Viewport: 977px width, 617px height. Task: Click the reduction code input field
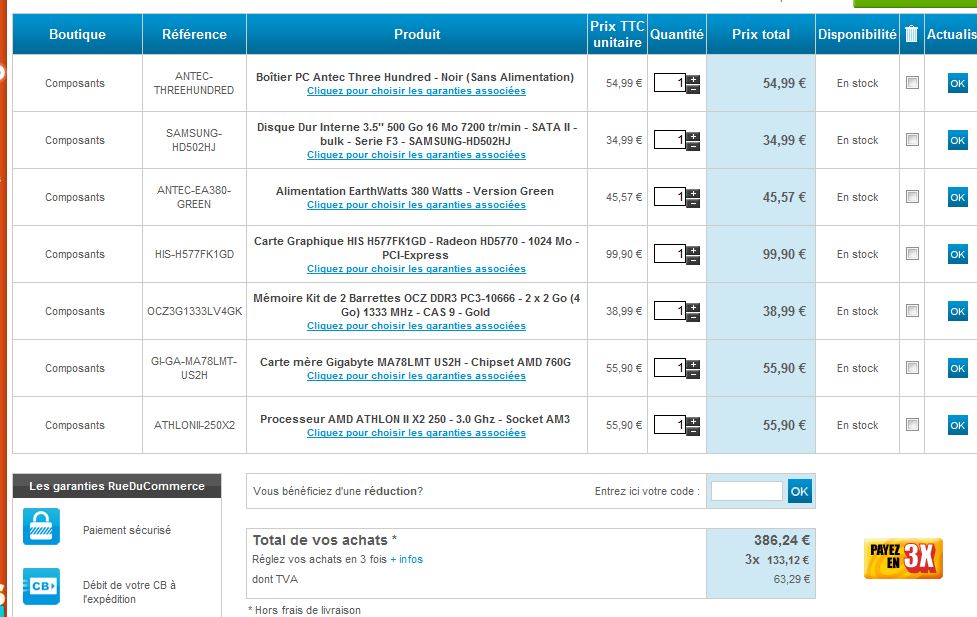click(x=746, y=491)
